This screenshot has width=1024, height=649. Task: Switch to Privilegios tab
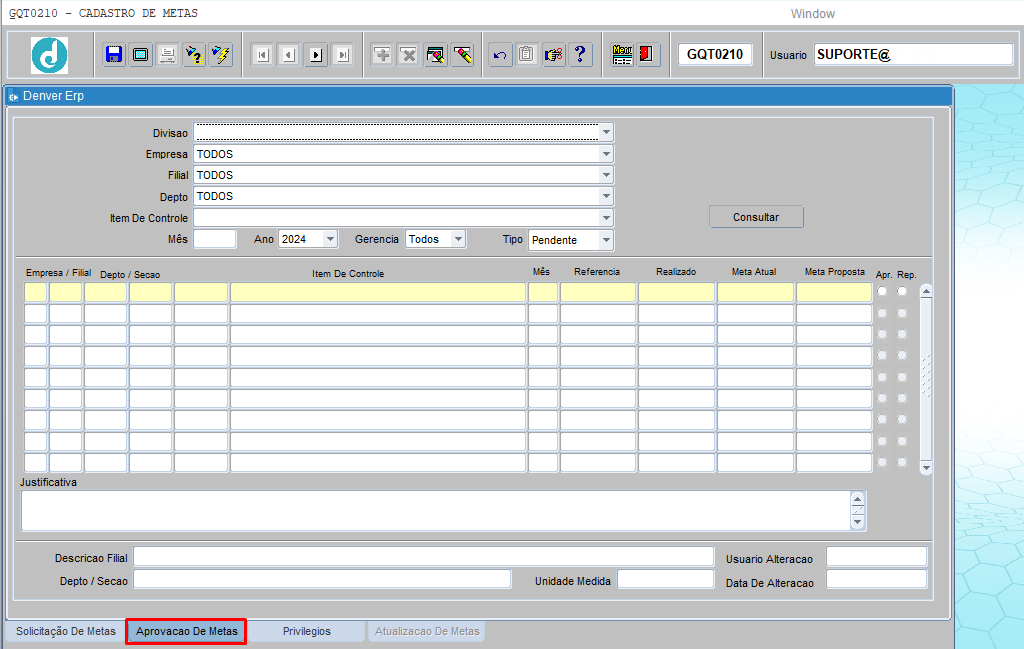(x=307, y=631)
